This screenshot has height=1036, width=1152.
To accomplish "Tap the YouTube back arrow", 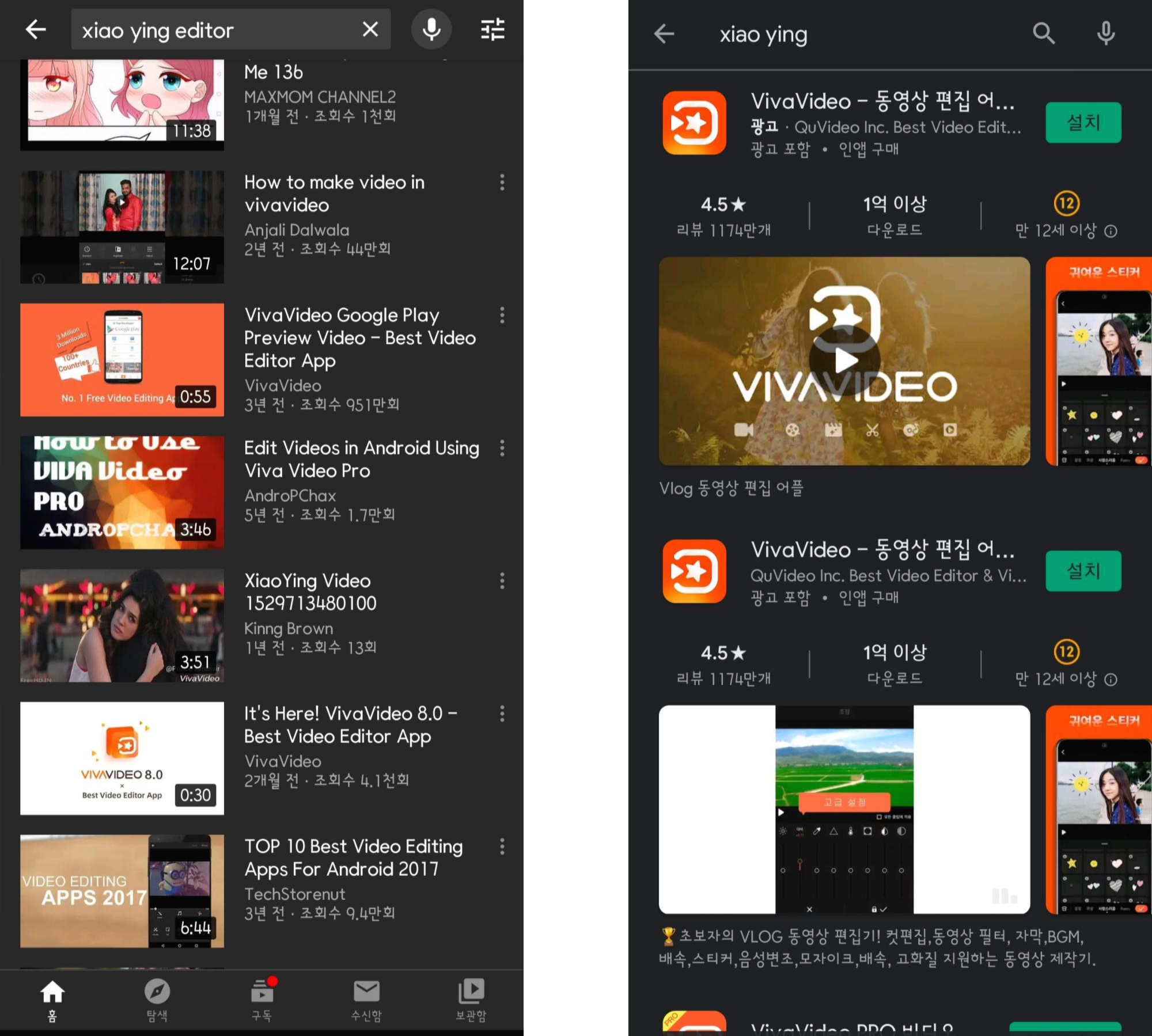I will pos(36,30).
